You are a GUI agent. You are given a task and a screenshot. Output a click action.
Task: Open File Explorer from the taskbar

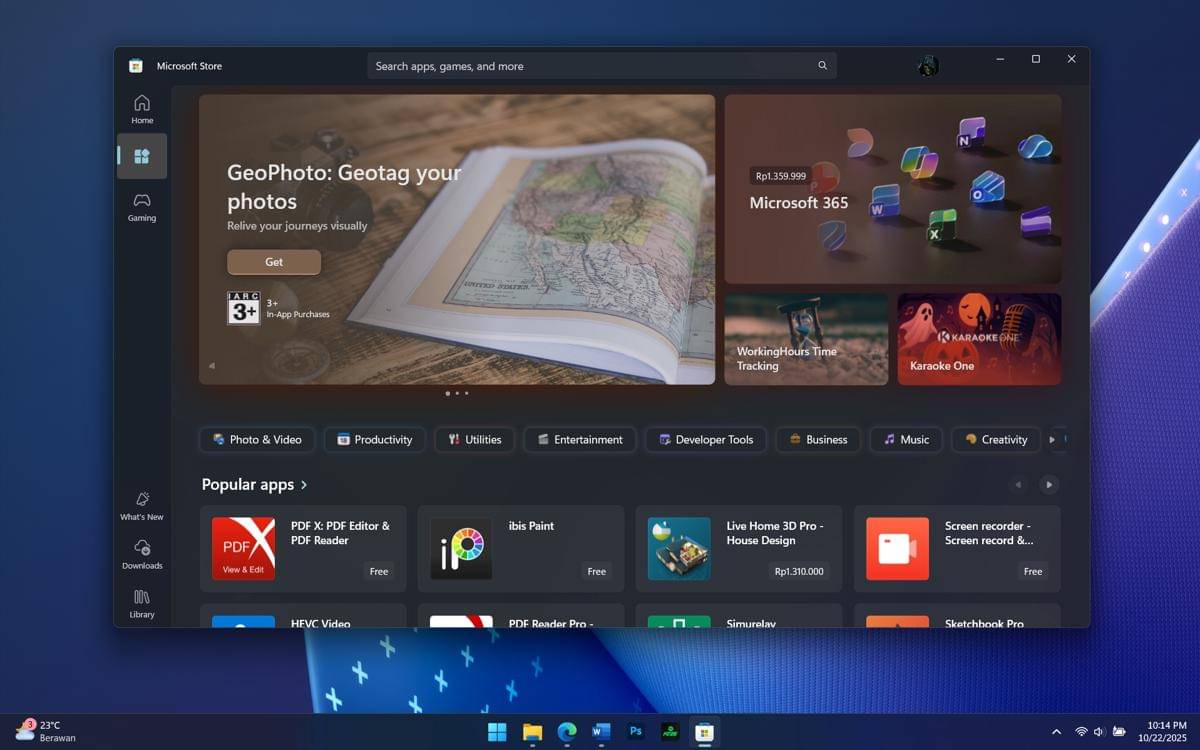532,732
